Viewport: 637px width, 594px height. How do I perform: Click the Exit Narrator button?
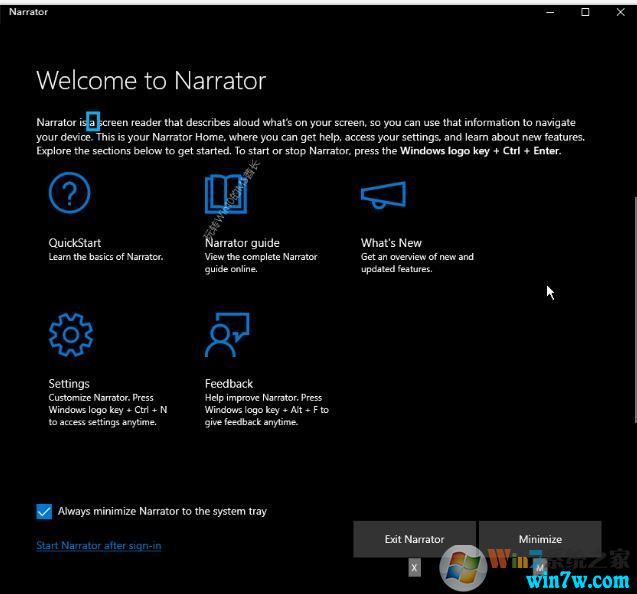[414, 539]
